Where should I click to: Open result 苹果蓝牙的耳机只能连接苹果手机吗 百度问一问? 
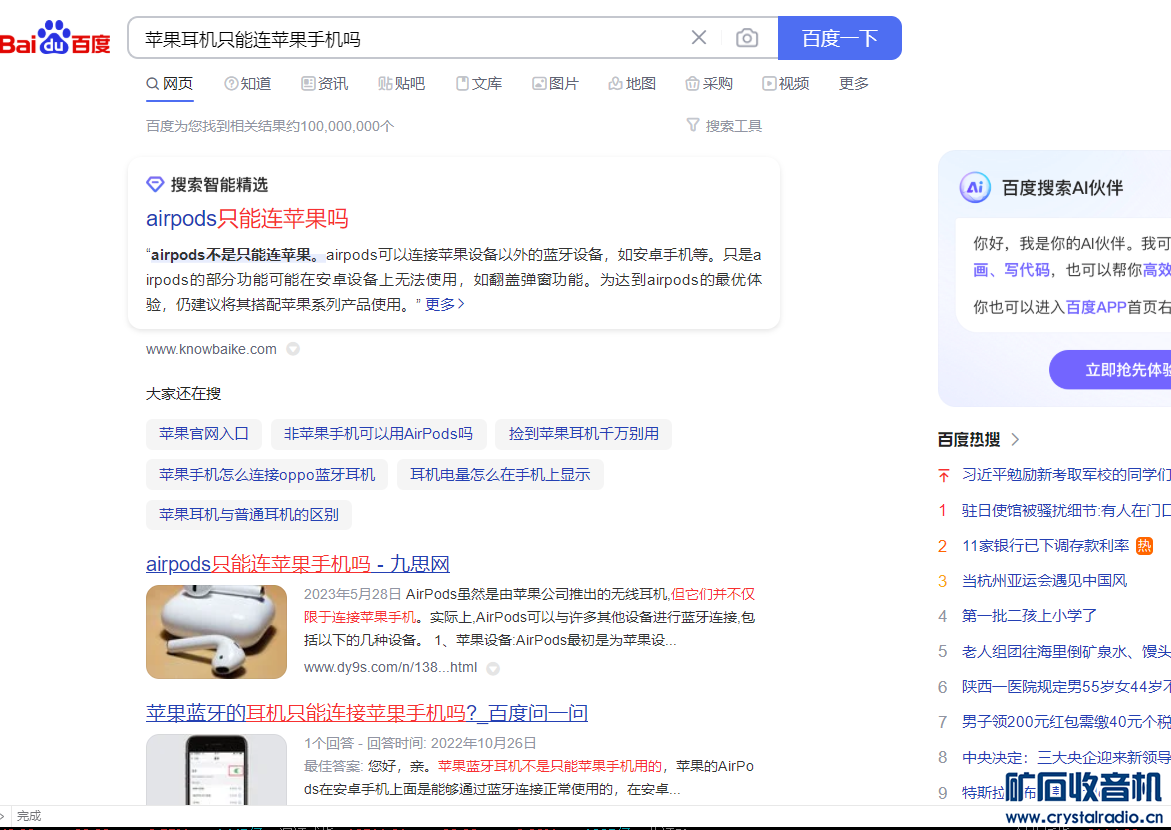coord(367,713)
